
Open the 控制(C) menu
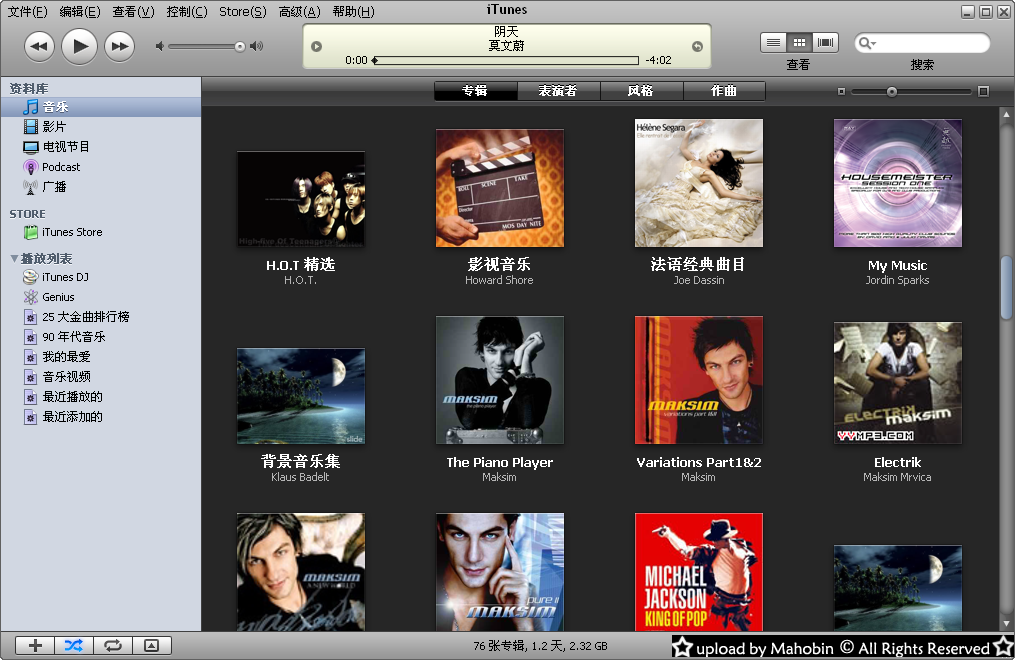(187, 12)
